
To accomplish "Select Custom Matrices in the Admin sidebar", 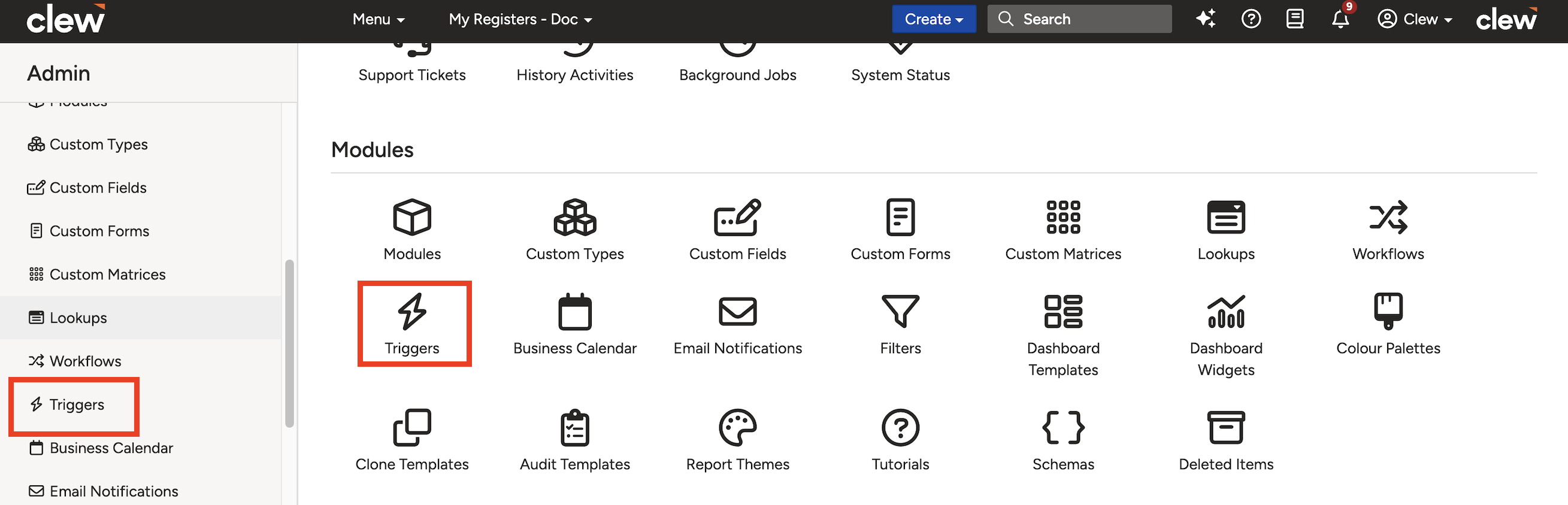I will coord(96,275).
